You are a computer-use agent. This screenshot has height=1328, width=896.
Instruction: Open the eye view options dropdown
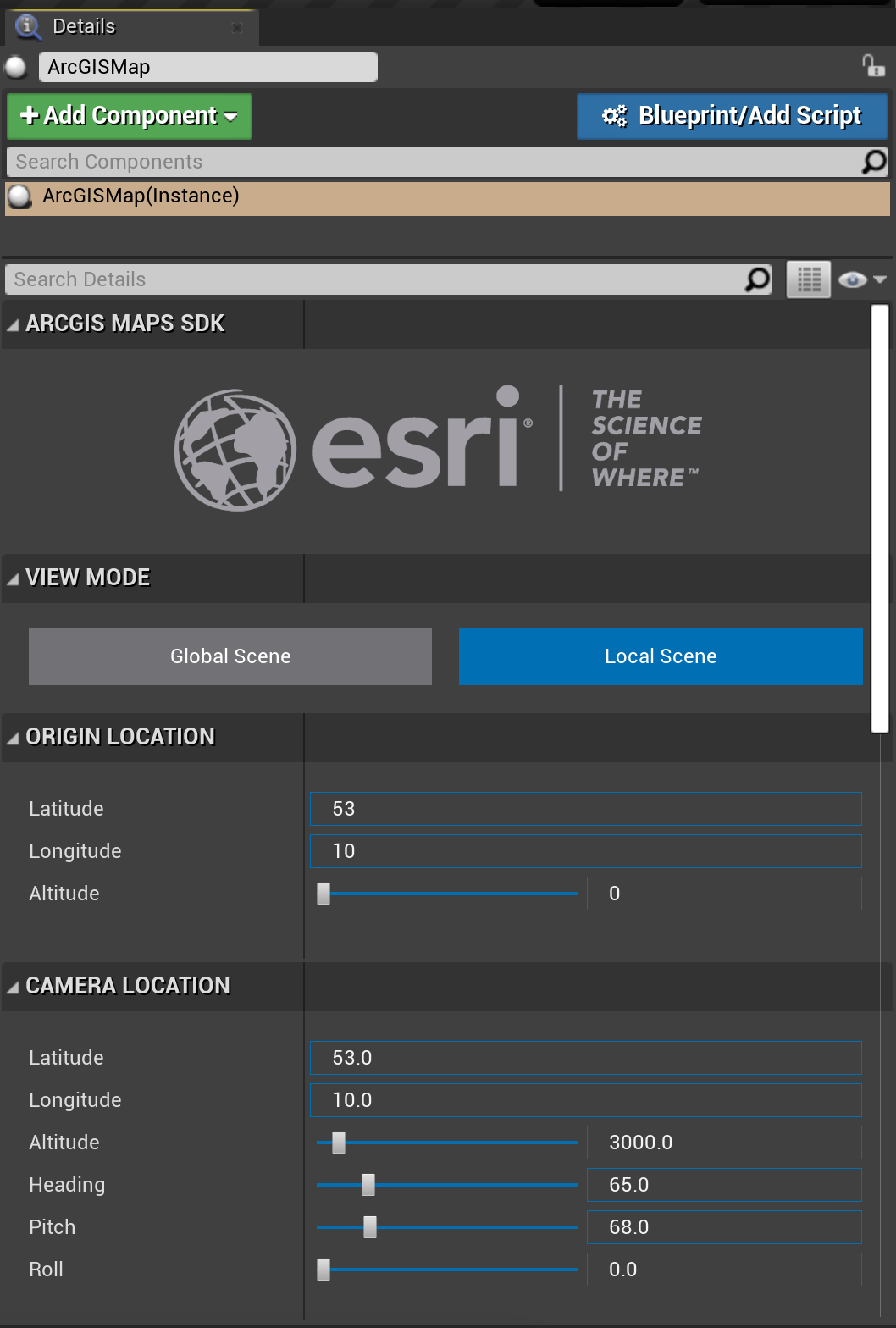pyautogui.click(x=861, y=279)
